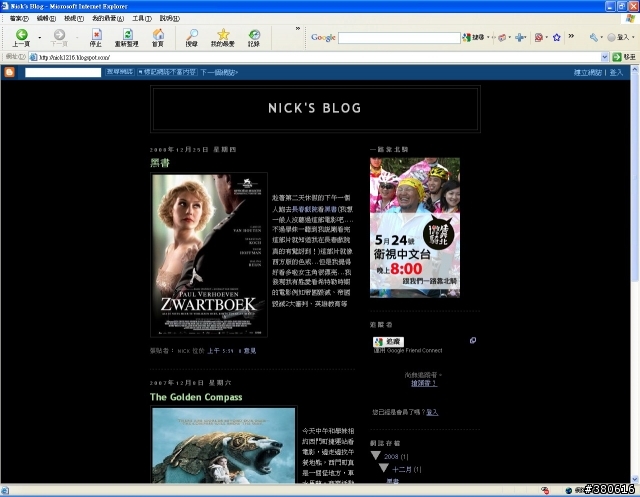The width and height of the screenshot is (640, 497).
Task: Collapse the 2008 archive triangle
Action: 376,455
